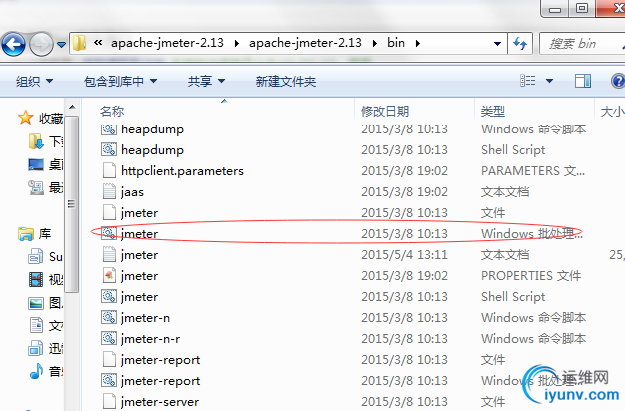Click the sidebar scrollbar up arrow
The width and height of the screenshot is (625, 411).
(x=72, y=107)
